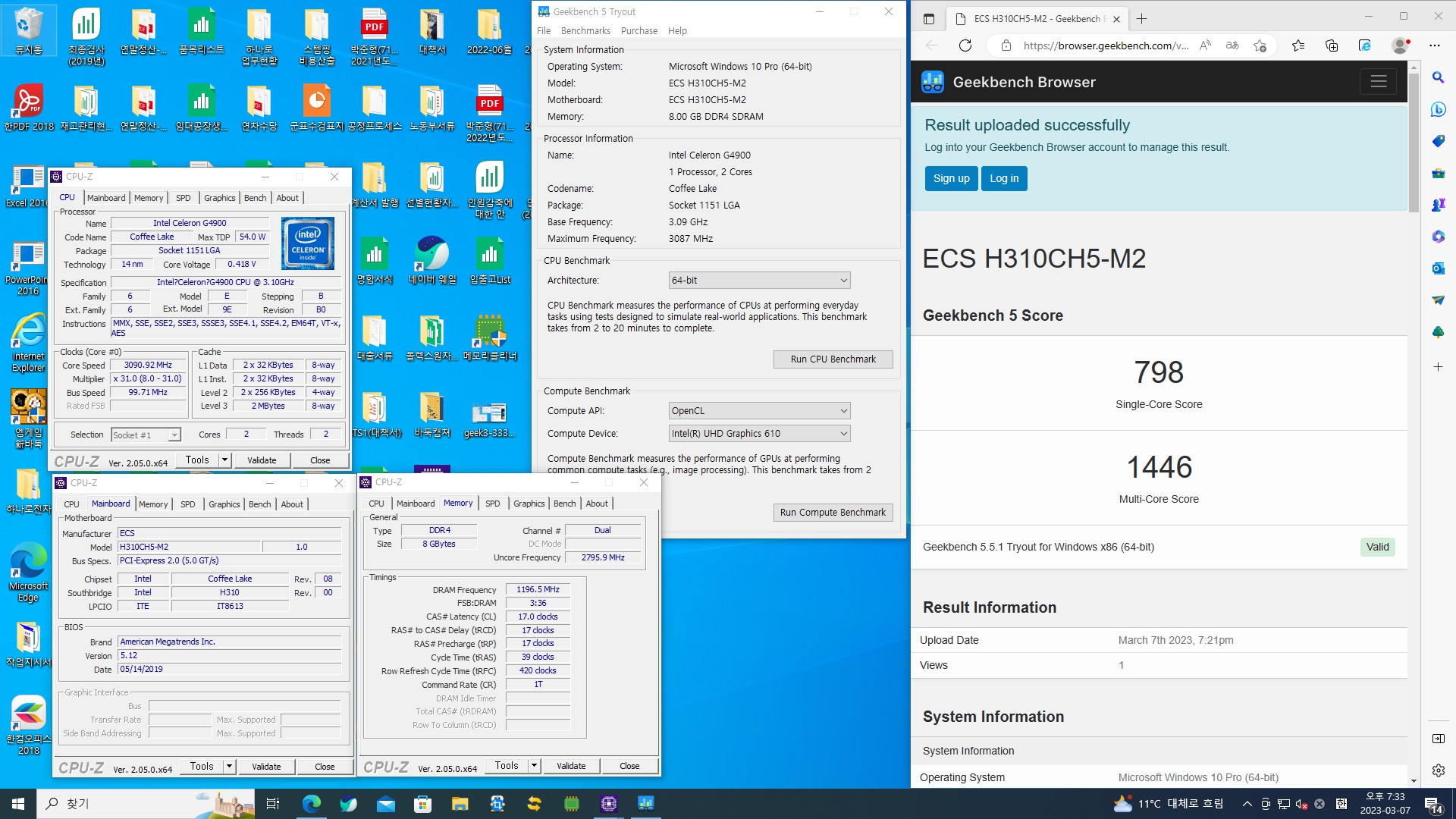The image size is (1456, 819).
Task: Click the Edge page vertical scrollbar
Action: (1414, 143)
